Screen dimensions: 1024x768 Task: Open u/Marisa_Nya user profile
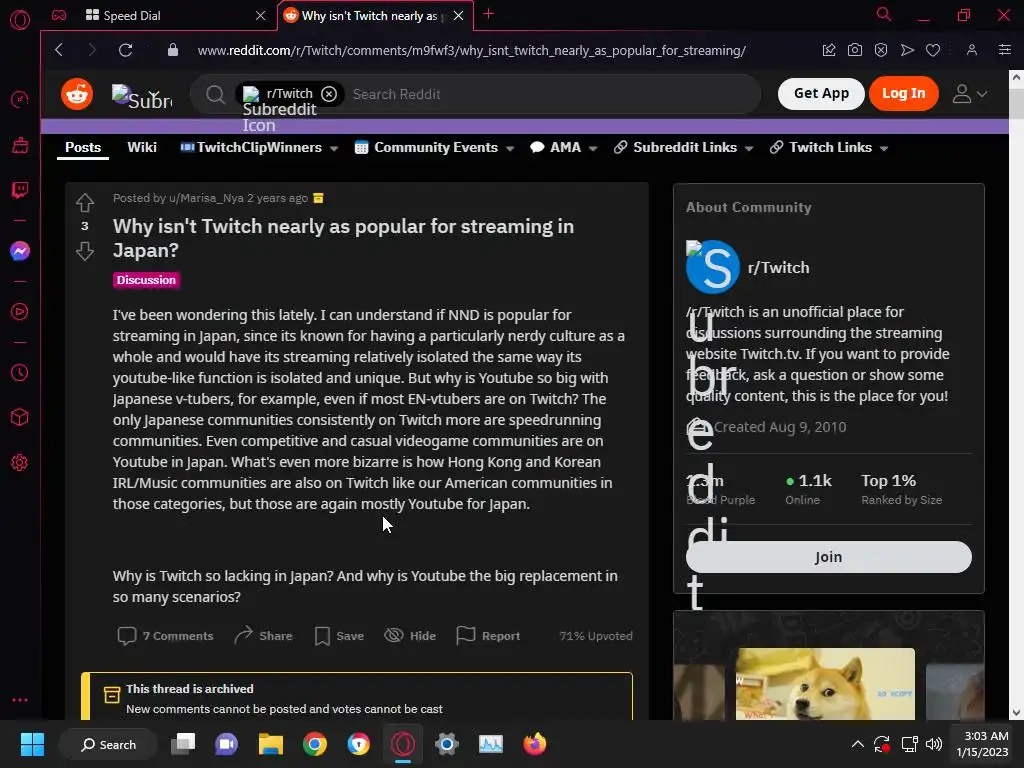(206, 198)
